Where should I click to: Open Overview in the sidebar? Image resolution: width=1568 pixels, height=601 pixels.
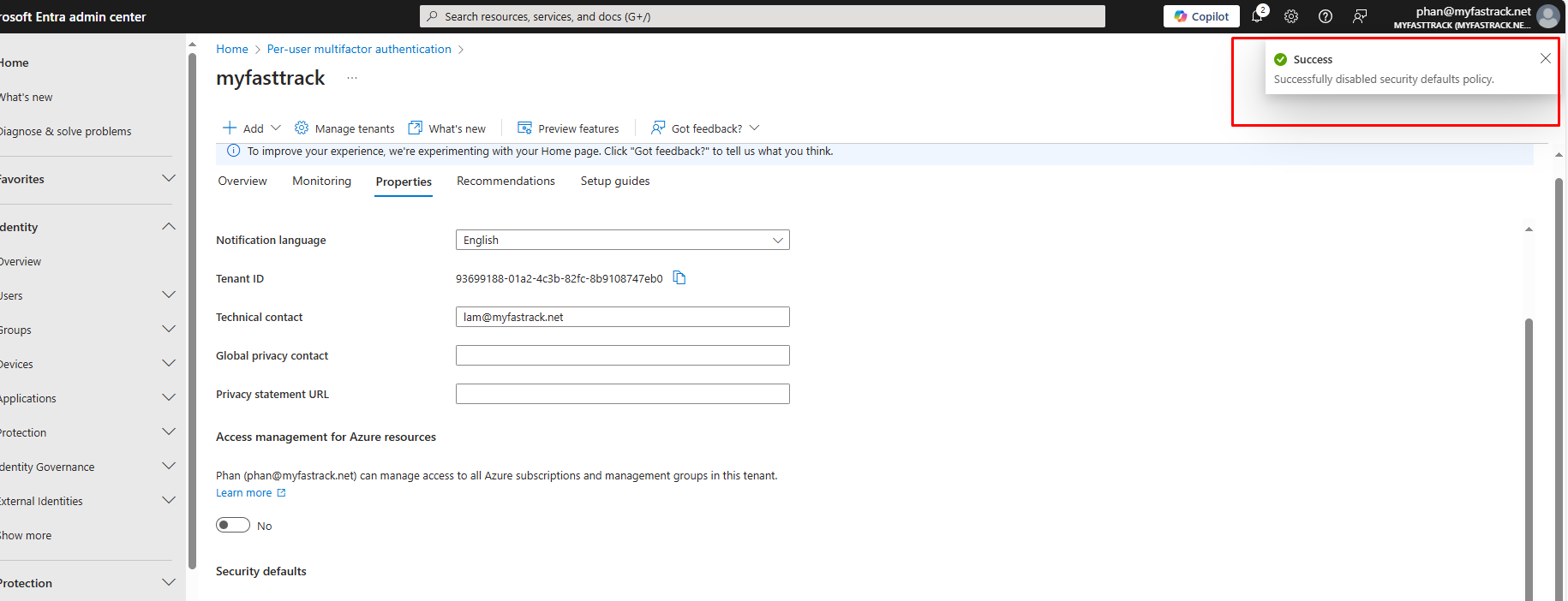(21, 261)
